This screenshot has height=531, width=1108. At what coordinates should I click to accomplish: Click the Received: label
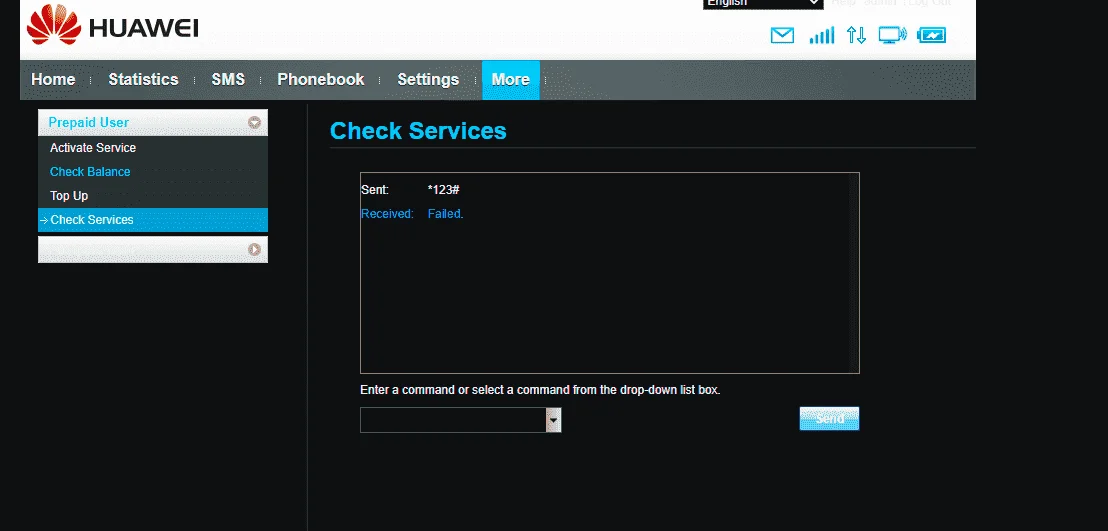click(x=387, y=214)
